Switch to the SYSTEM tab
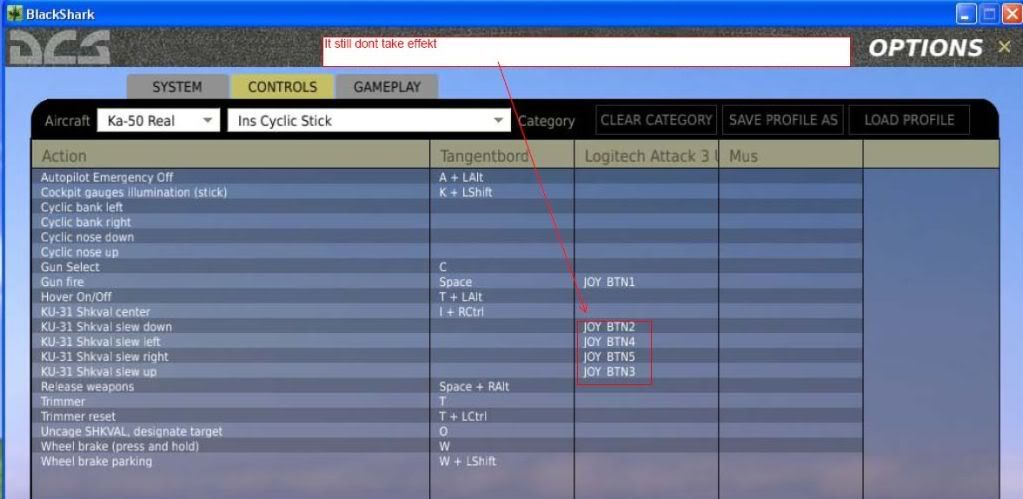Viewport: 1023px width, 499px height. click(x=176, y=87)
